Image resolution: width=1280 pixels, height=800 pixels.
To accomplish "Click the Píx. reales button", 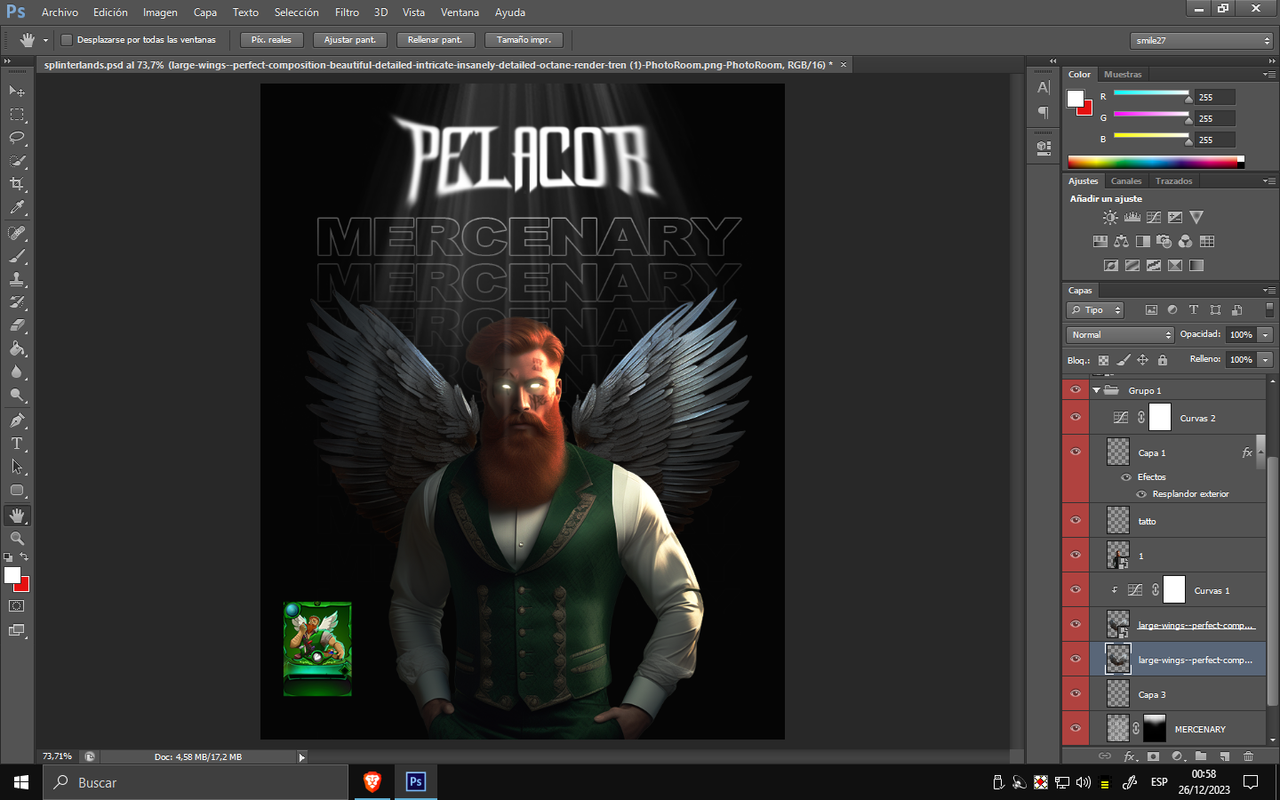I will pyautogui.click(x=271, y=40).
